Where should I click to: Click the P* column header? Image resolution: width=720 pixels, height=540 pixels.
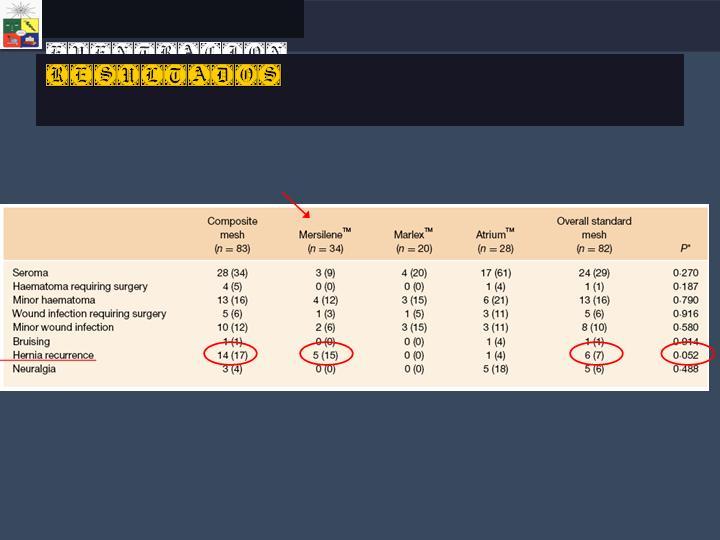(686, 248)
